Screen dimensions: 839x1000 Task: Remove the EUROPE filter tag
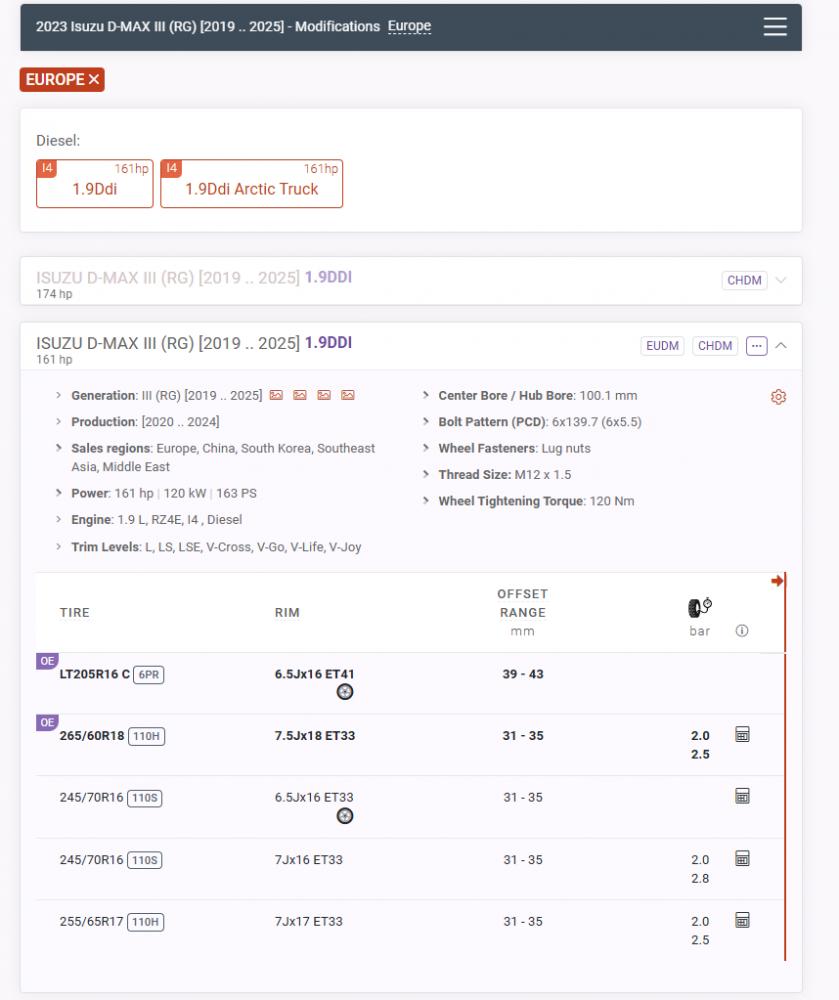click(x=94, y=80)
